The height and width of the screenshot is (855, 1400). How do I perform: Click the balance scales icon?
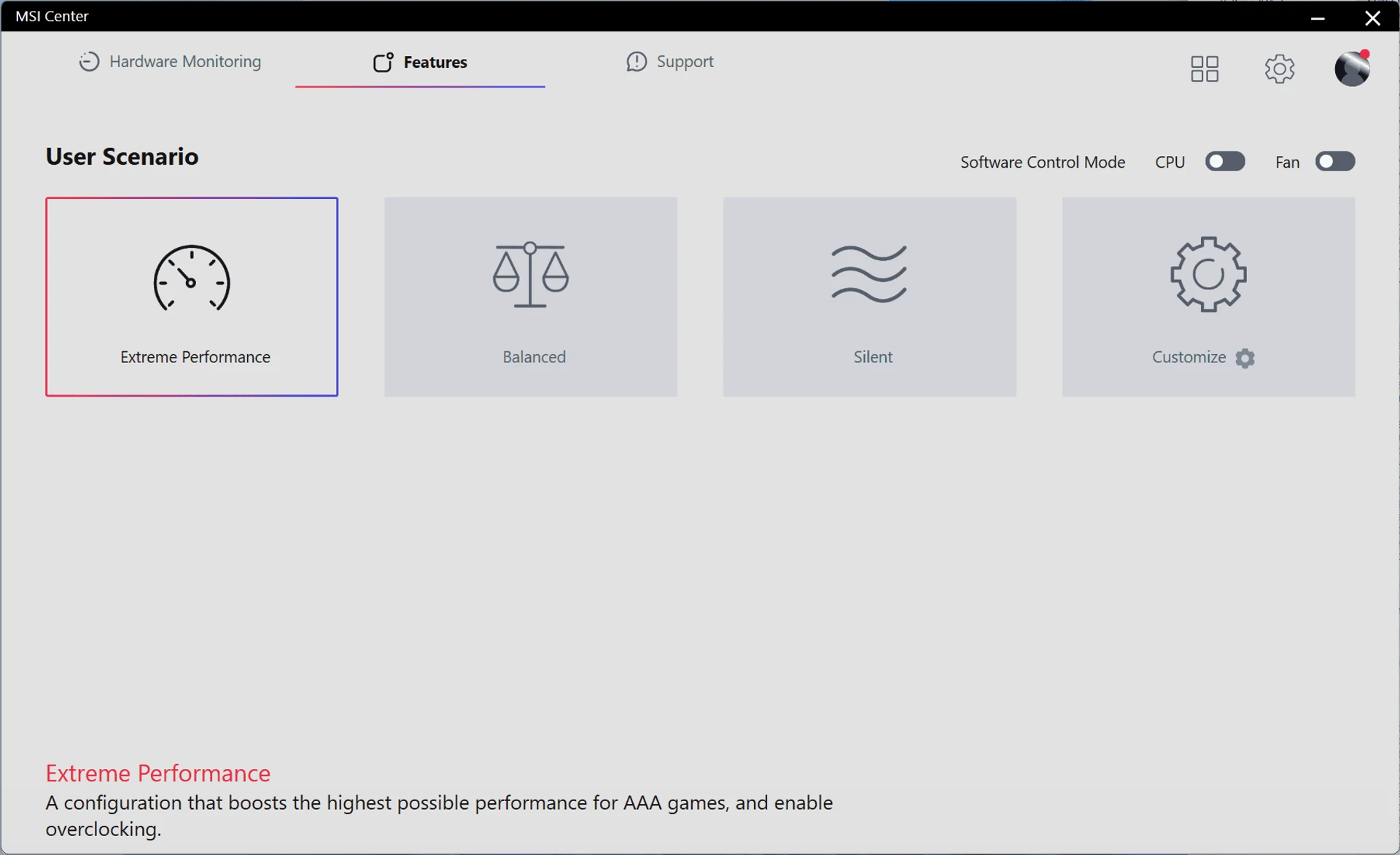(x=530, y=275)
